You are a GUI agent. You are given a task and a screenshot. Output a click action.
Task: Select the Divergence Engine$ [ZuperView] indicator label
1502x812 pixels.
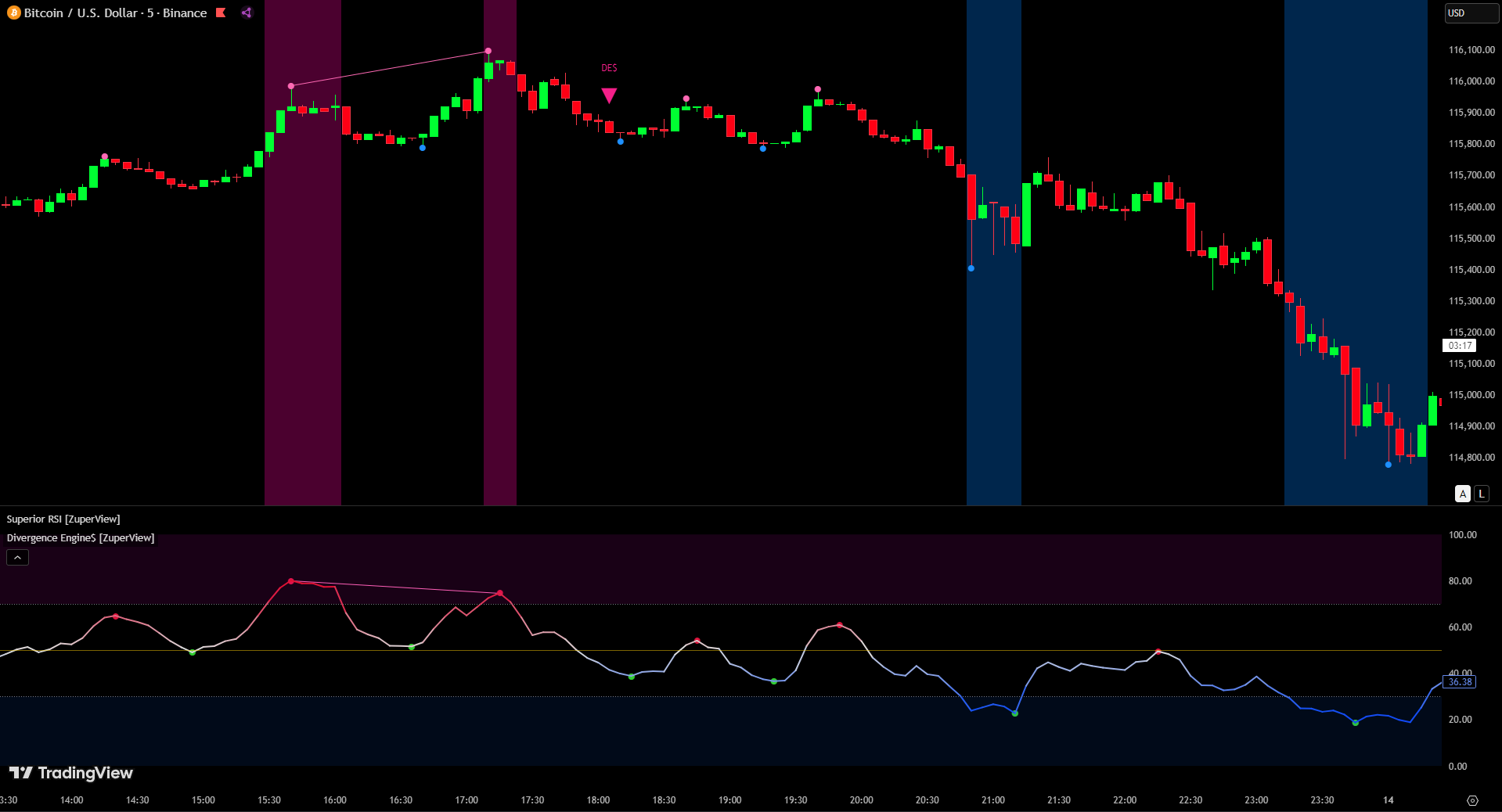point(81,538)
